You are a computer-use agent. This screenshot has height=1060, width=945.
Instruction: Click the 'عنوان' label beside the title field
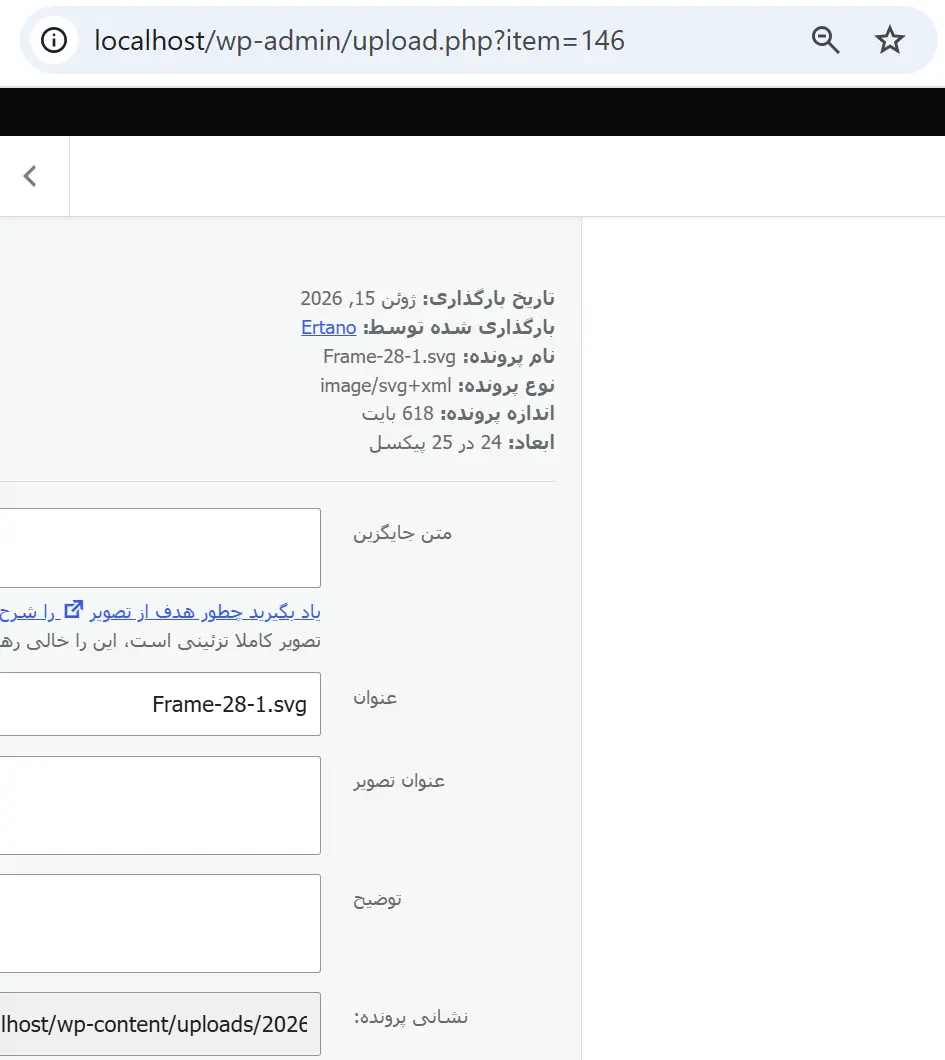[x=375, y=698]
